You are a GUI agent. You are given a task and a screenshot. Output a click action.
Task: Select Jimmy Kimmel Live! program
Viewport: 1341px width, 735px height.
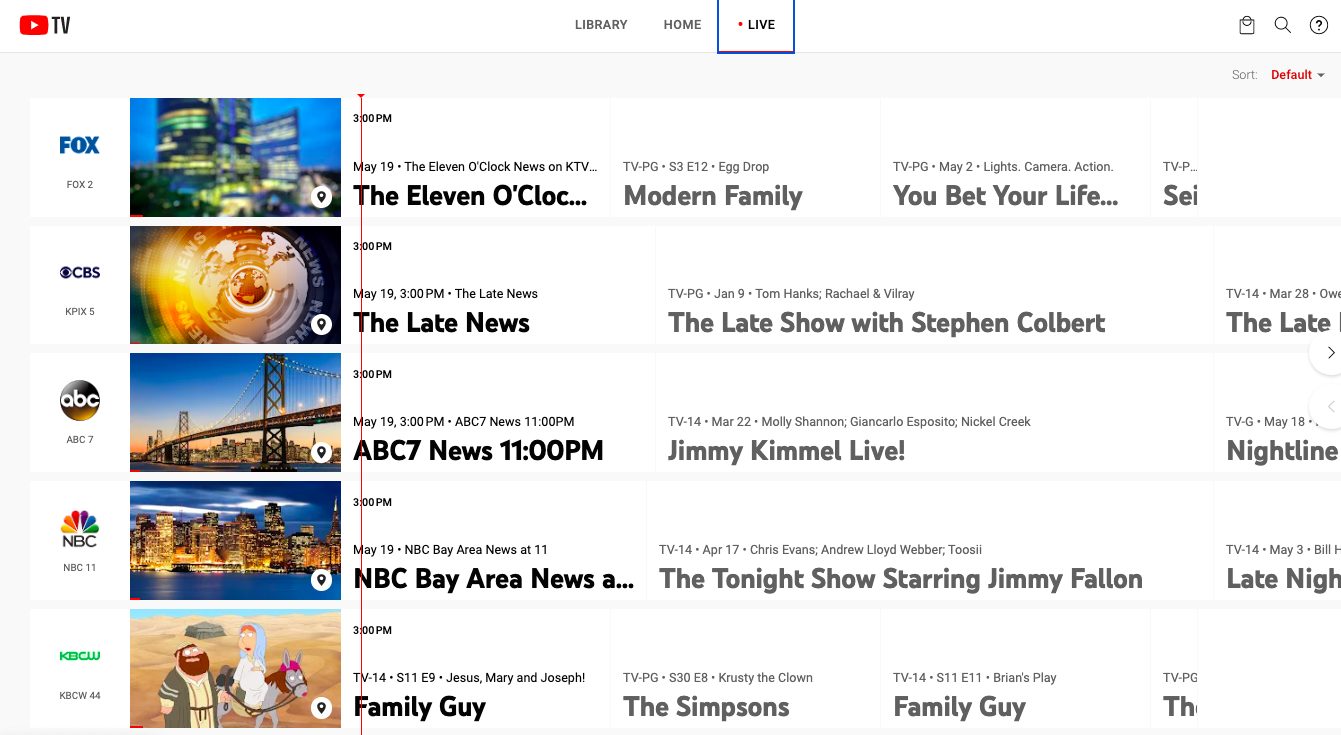(786, 451)
